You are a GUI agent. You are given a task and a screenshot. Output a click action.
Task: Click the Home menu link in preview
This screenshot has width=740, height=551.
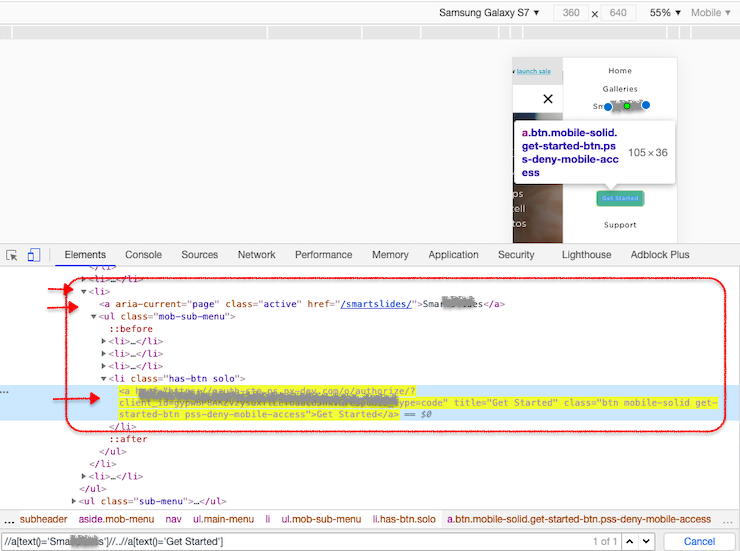(620, 71)
